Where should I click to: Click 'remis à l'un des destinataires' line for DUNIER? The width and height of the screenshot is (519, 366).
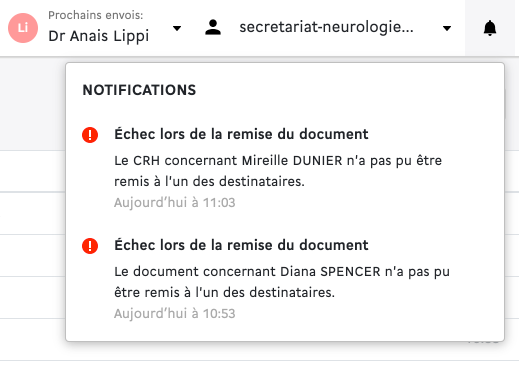pos(209,182)
